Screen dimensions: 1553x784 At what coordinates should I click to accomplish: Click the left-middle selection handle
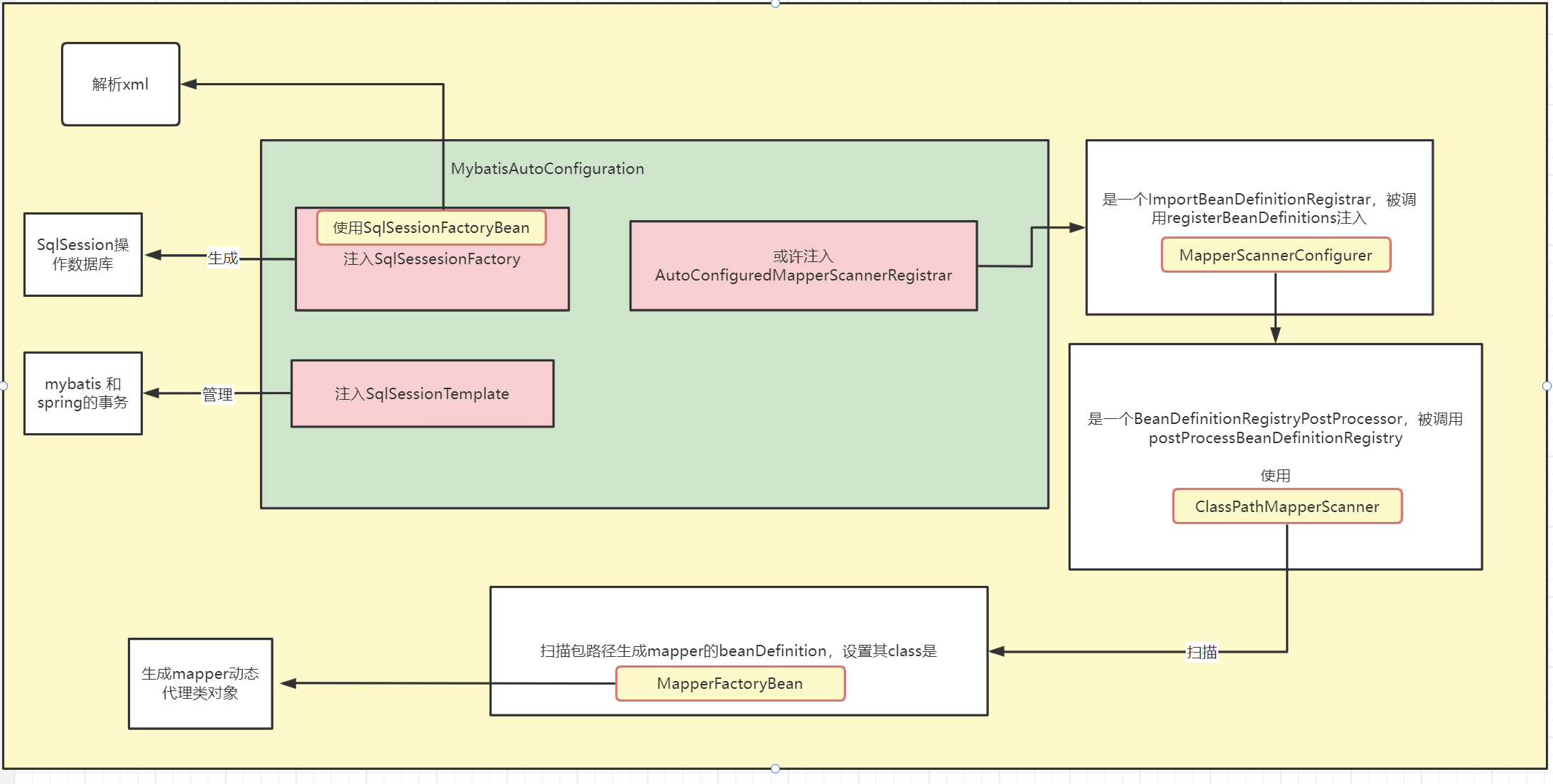pos(4,386)
